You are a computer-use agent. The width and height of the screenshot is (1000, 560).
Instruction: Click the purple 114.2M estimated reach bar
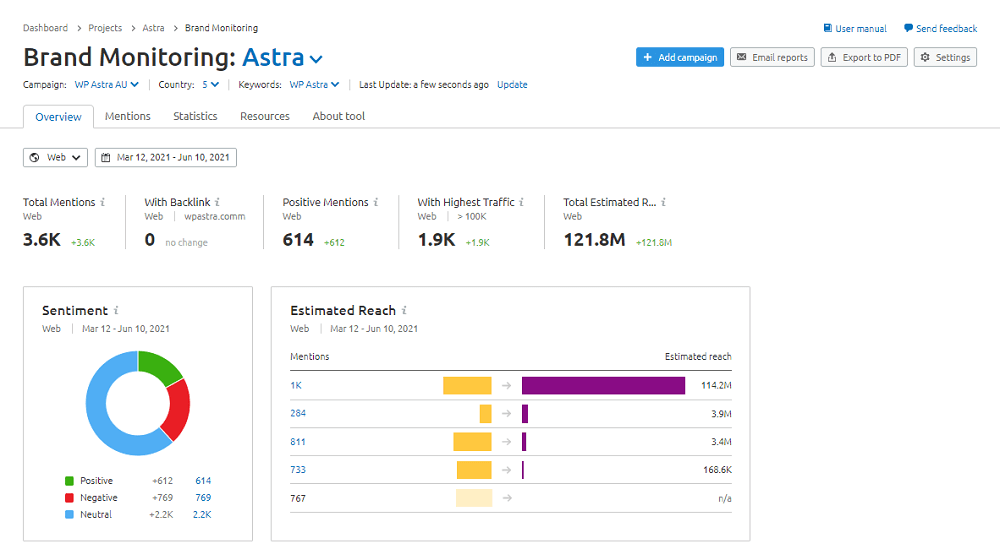click(603, 385)
